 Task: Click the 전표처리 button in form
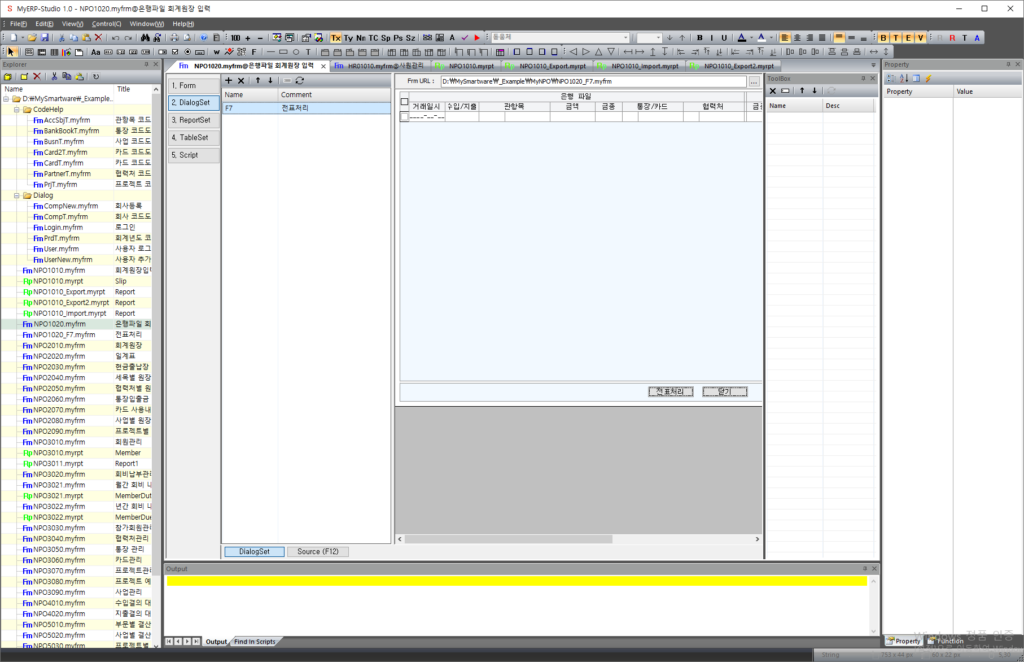[x=671, y=392]
